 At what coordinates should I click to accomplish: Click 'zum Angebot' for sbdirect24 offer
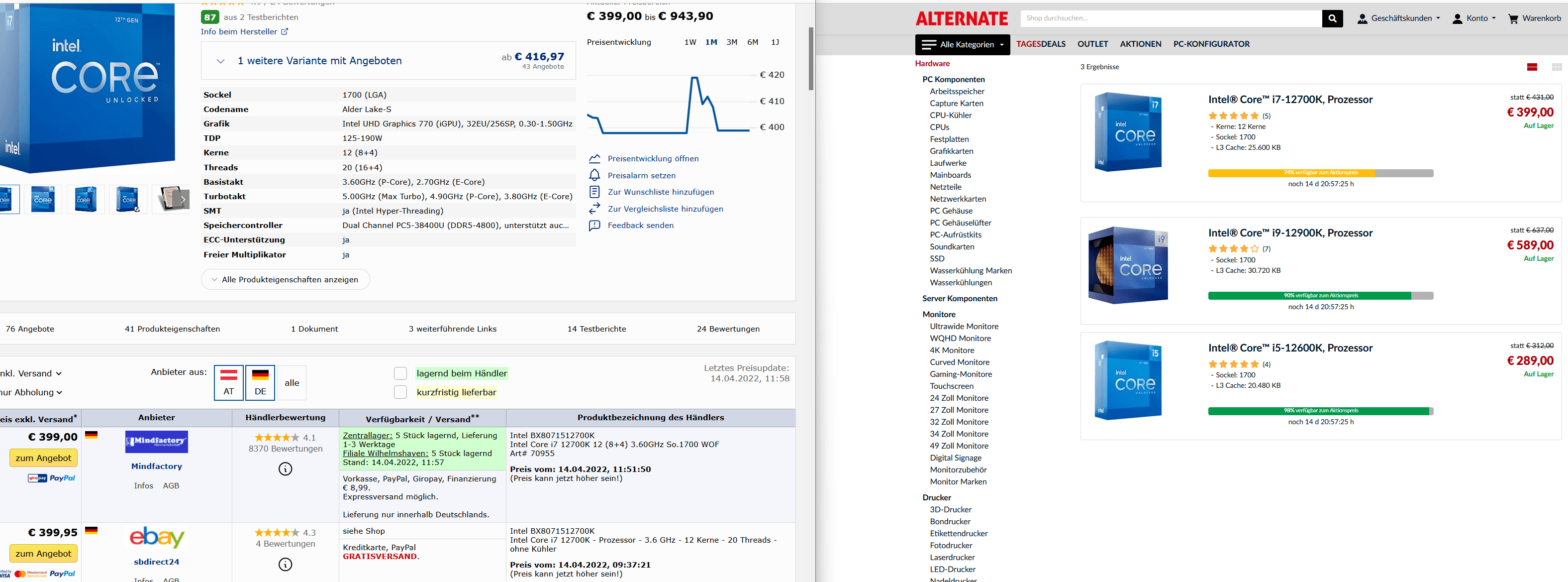[x=43, y=554]
